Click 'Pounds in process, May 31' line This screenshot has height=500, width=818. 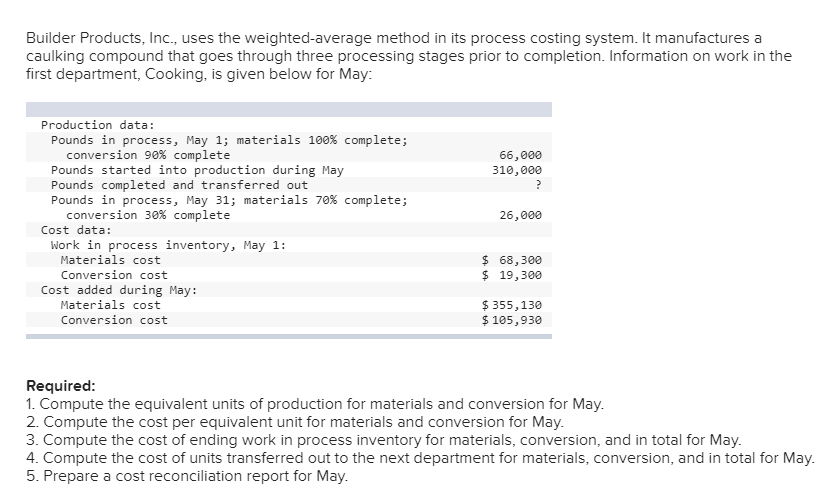click(229, 200)
